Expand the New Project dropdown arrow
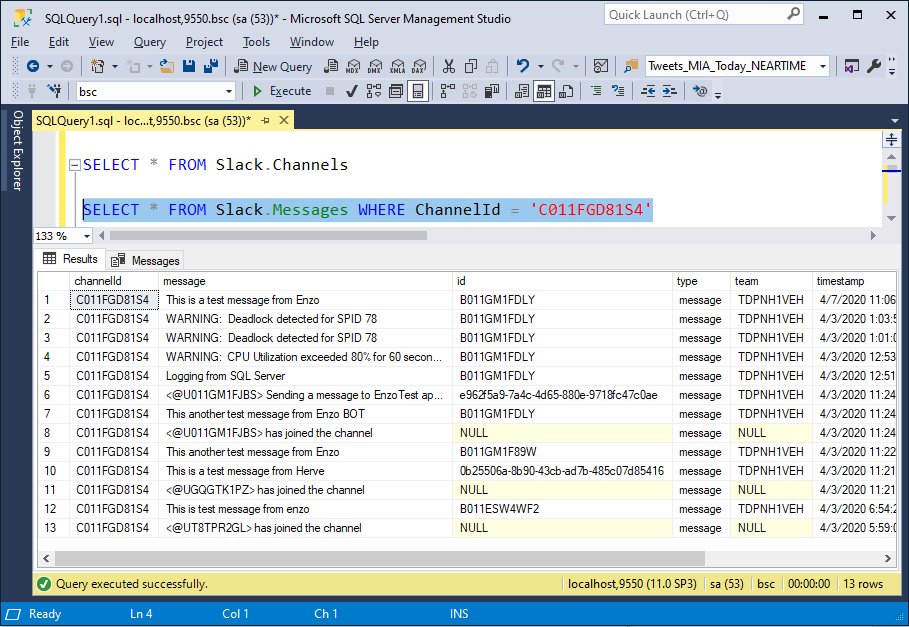The image size is (909, 627). (x=114, y=66)
